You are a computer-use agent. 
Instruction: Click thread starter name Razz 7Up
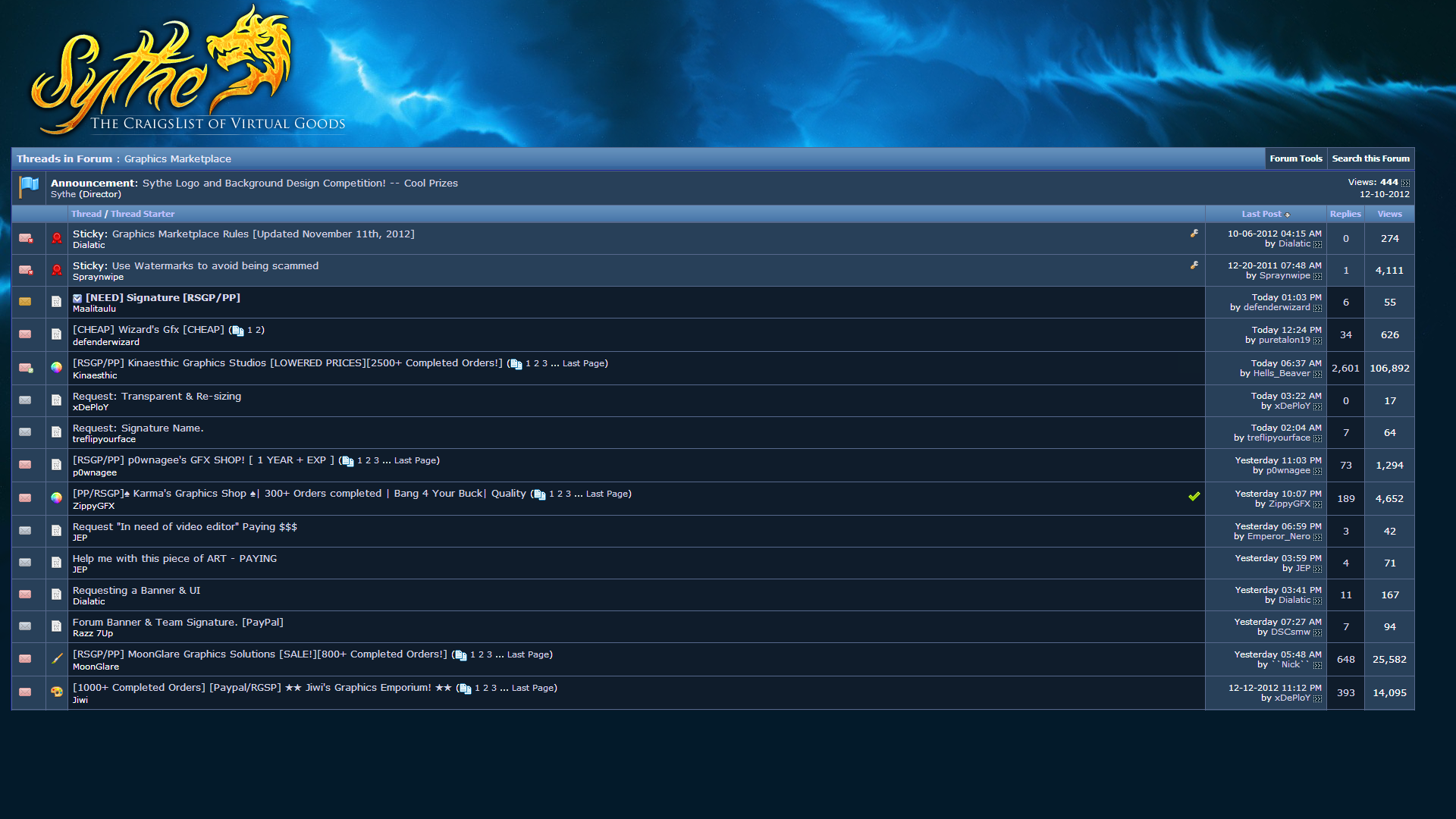click(93, 633)
